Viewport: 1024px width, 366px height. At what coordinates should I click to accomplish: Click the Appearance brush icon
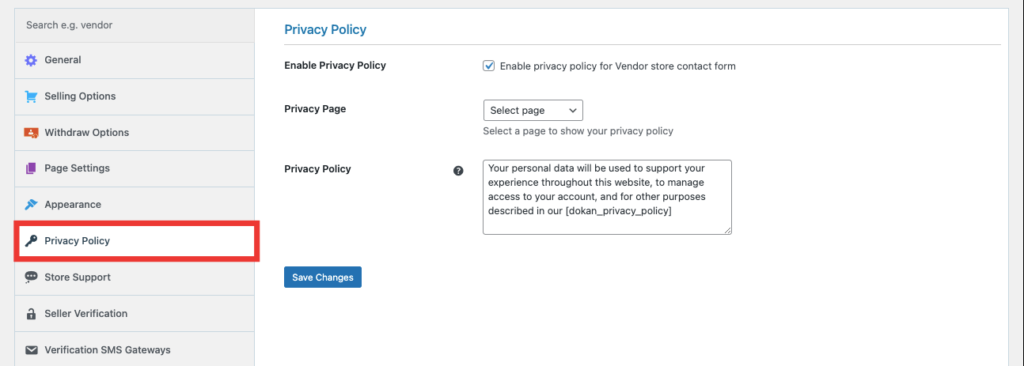point(31,205)
